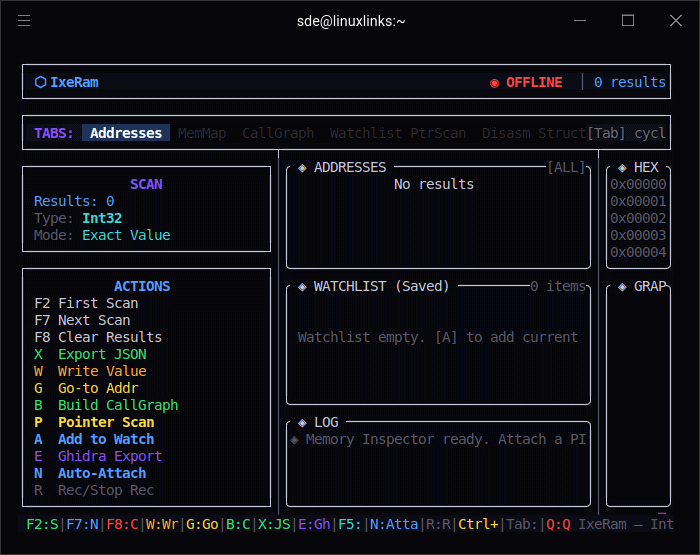Click Q:Q quit shortcut in bottom bar

558,523
